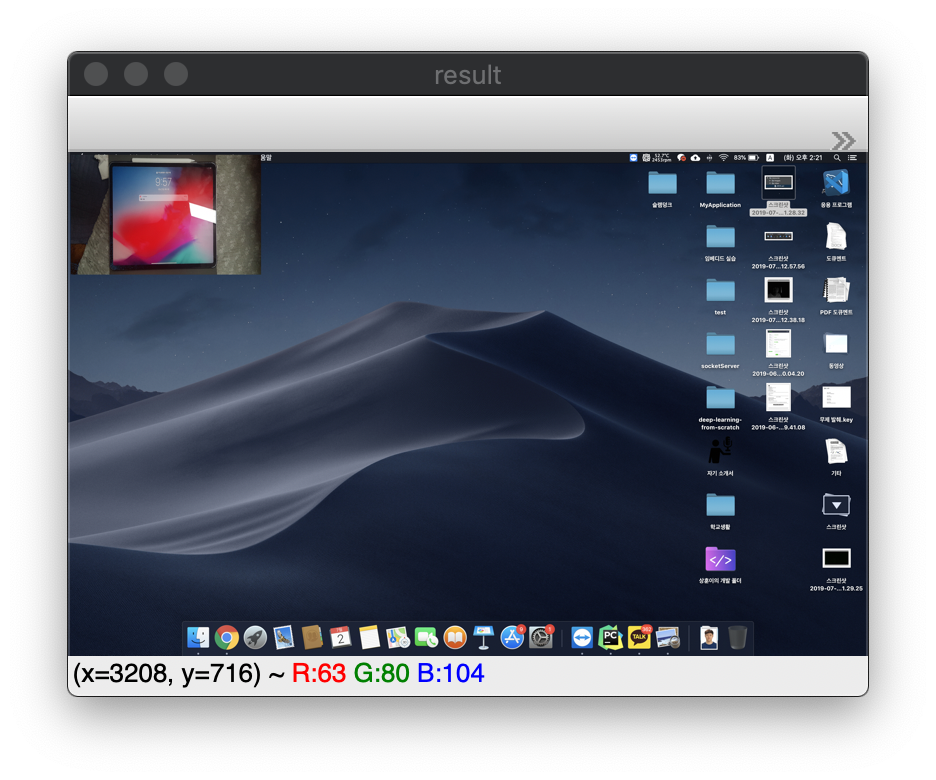936x780 pixels.
Task: Open System Preferences gear icon
Action: 541,637
